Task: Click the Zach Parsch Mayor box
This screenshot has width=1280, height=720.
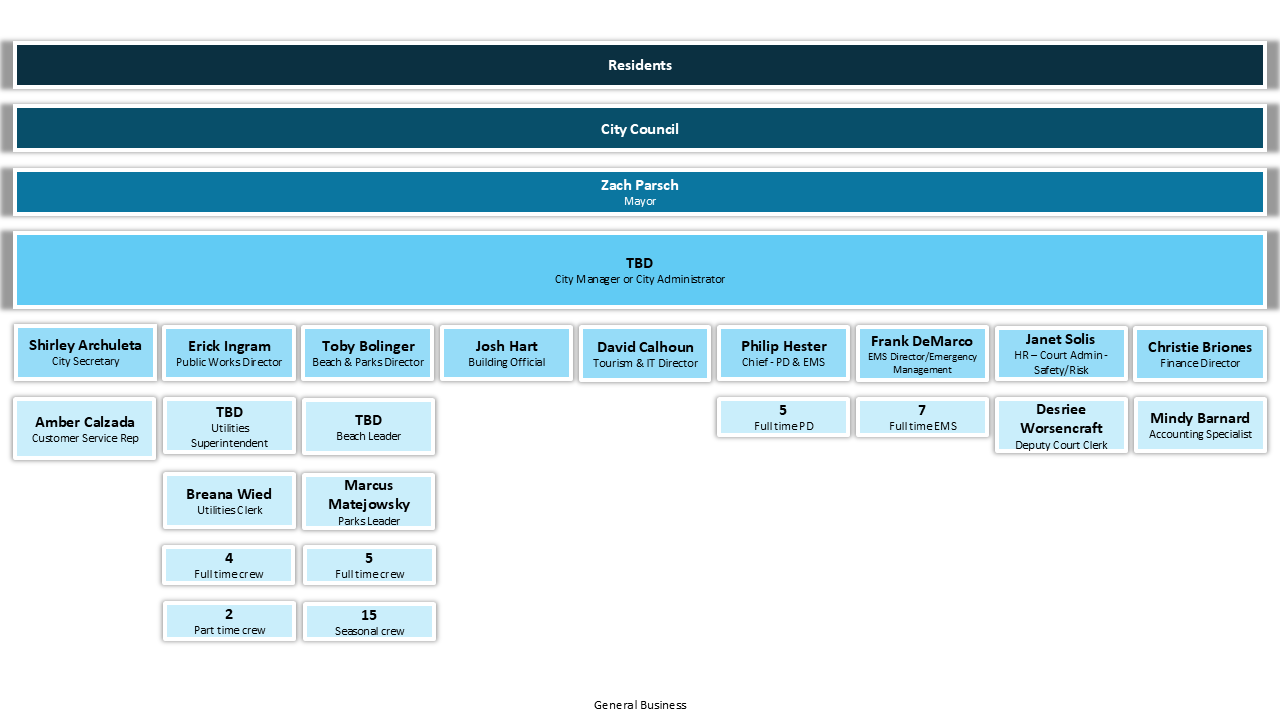Action: coord(640,192)
